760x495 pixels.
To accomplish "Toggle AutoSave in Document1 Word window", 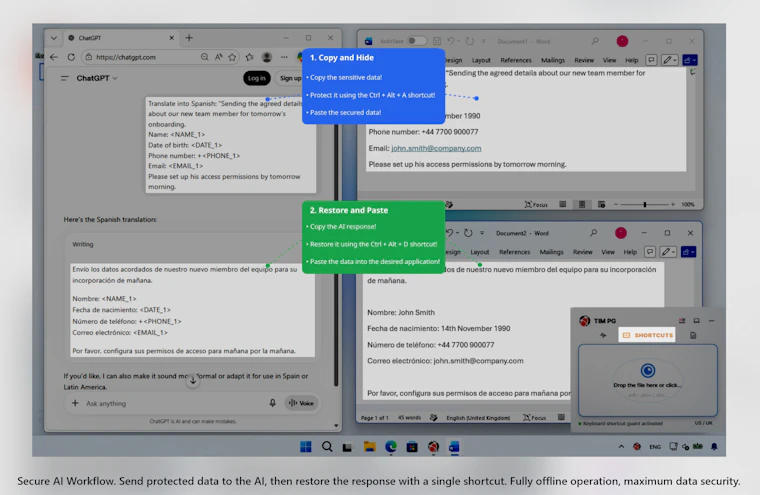I will pyautogui.click(x=416, y=41).
